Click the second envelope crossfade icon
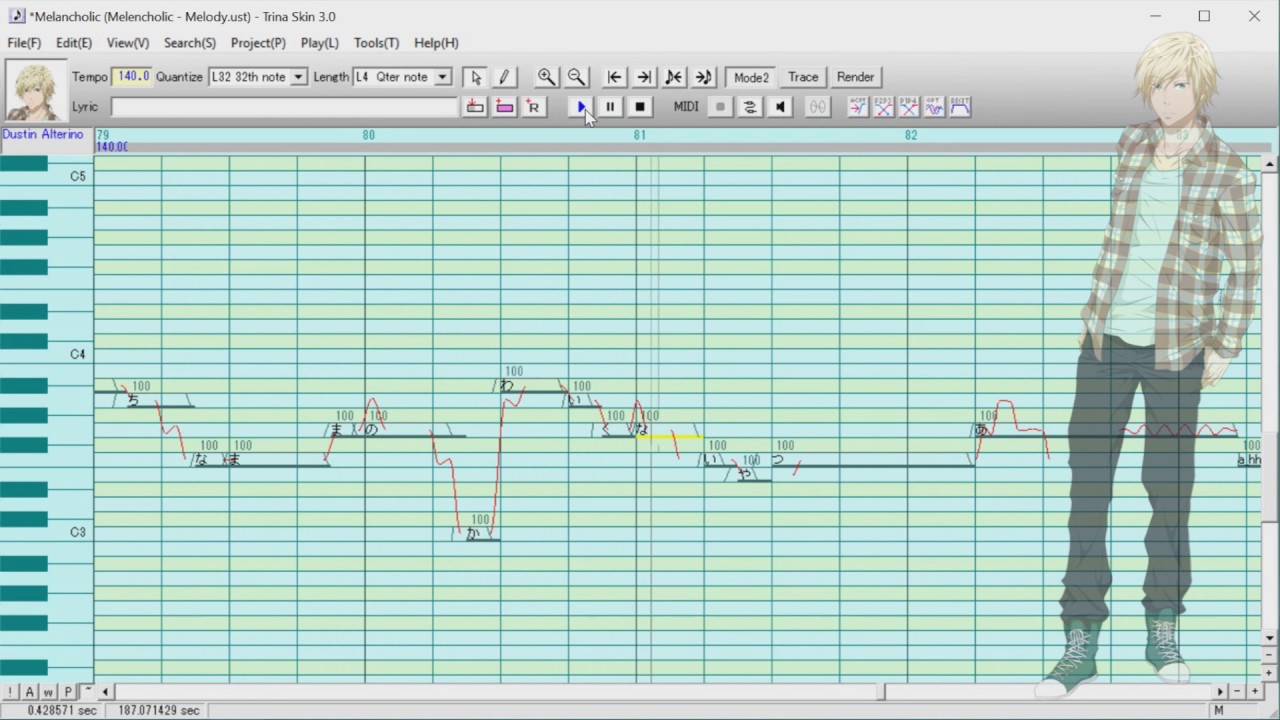The height and width of the screenshot is (720, 1280). click(x=884, y=107)
